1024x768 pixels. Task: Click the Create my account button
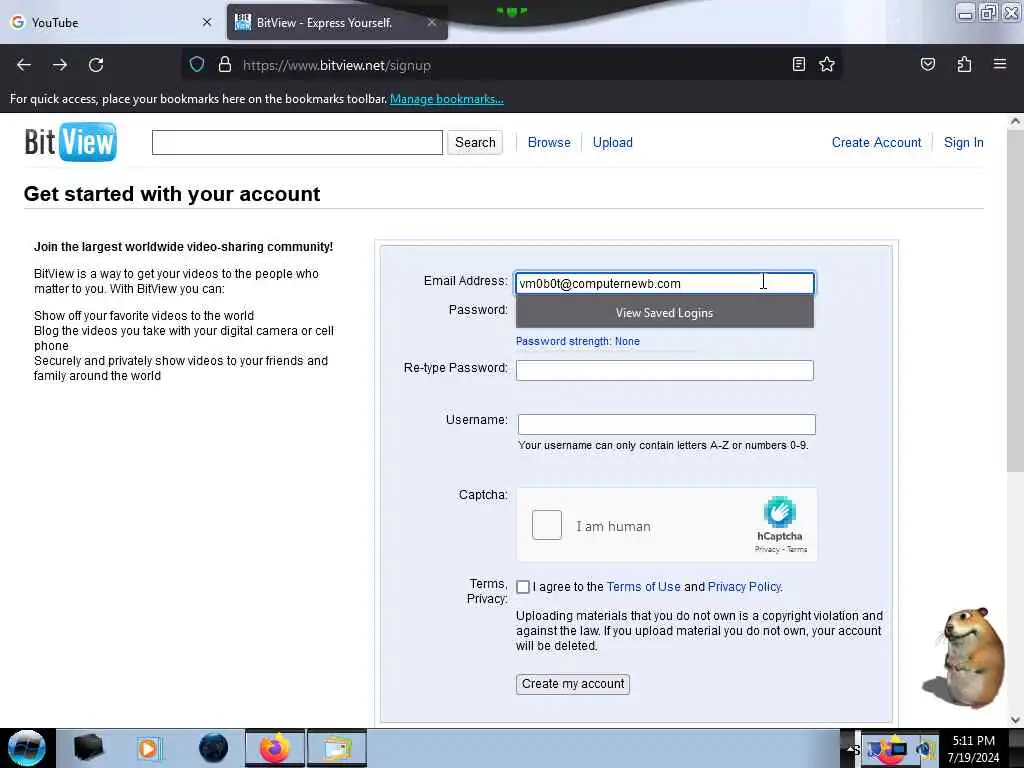point(573,684)
